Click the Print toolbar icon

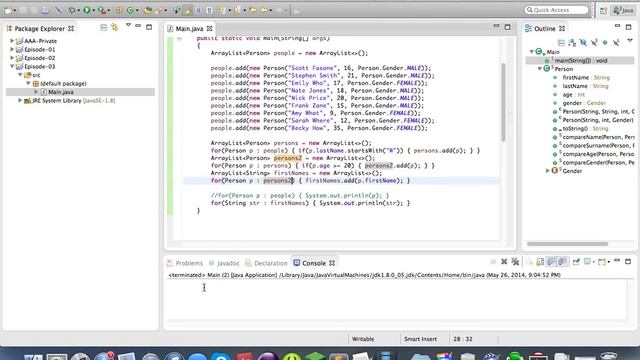point(45,10)
